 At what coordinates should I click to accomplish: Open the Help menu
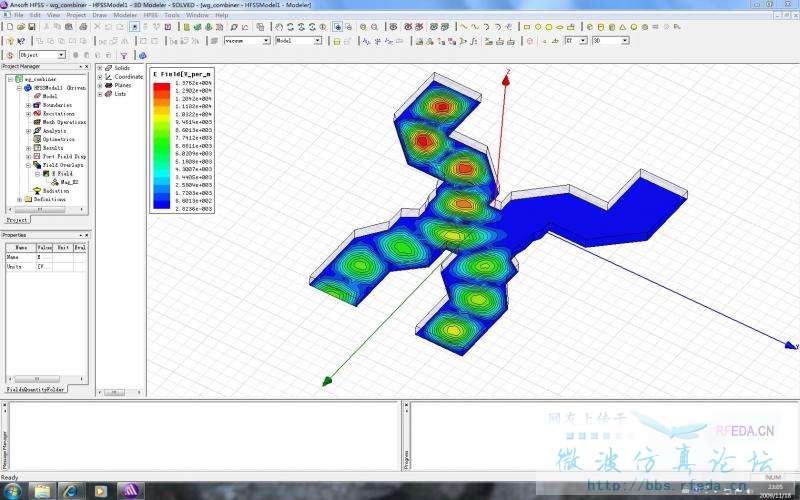221,15
